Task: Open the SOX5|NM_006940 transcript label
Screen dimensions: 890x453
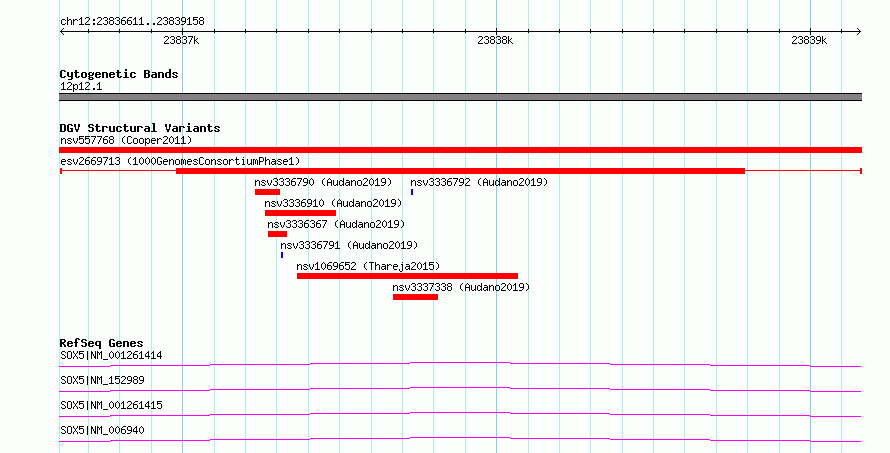Action: (102, 430)
